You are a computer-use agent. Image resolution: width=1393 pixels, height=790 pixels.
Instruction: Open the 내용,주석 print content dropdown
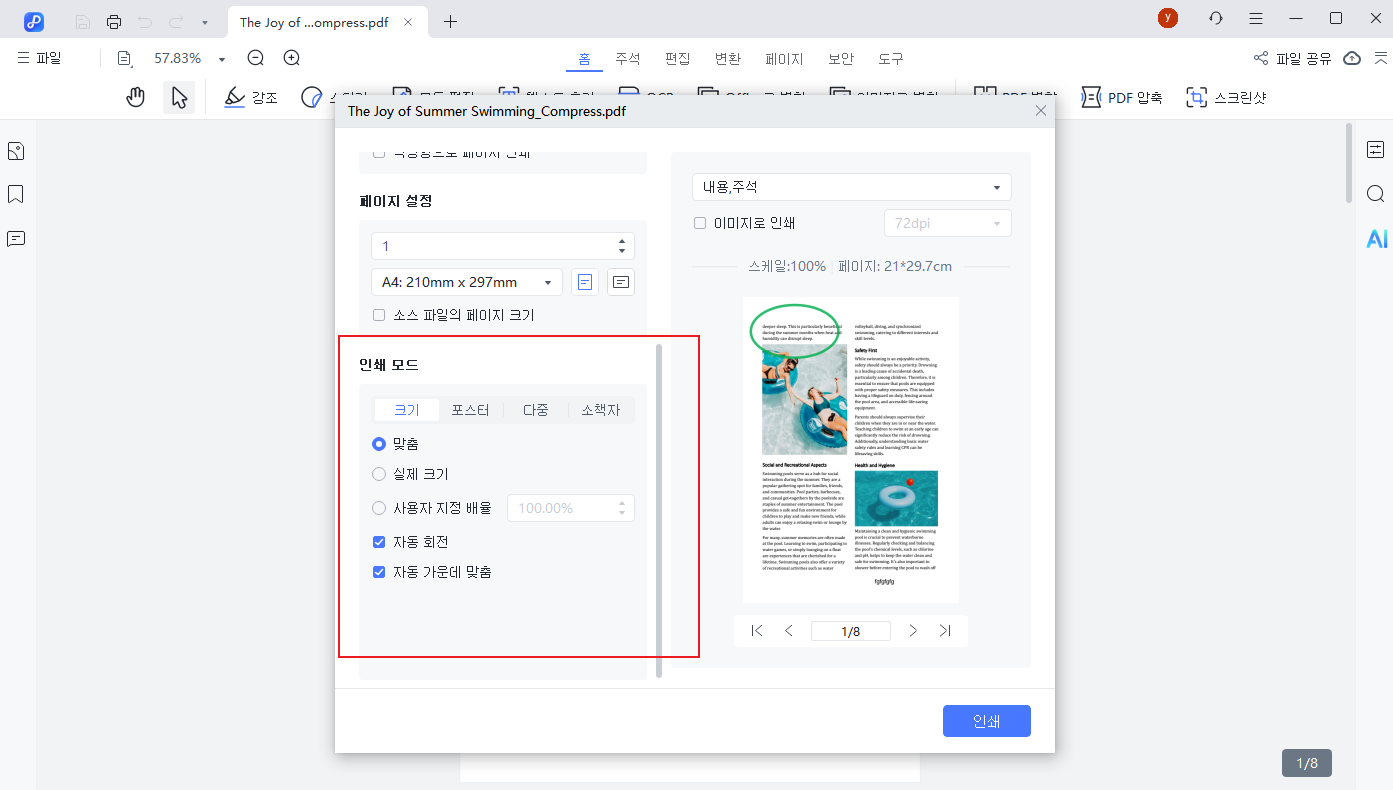tap(851, 187)
